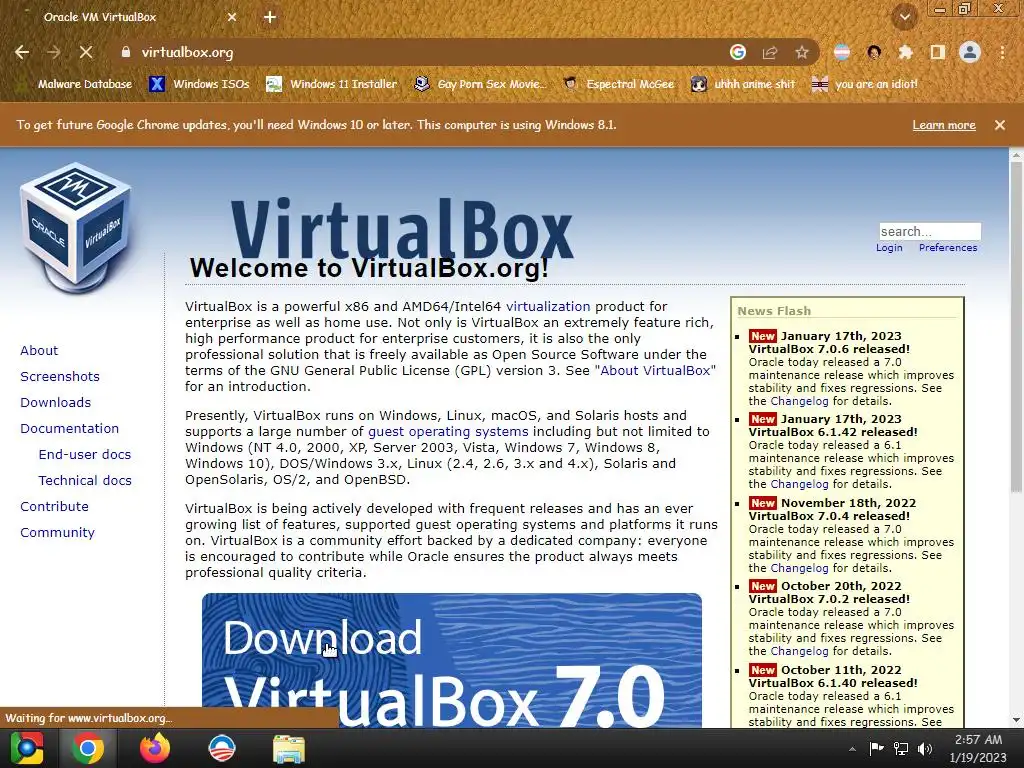The height and width of the screenshot is (768, 1024).
Task: Open the Windows ISOs bookmark
Action: (x=199, y=84)
